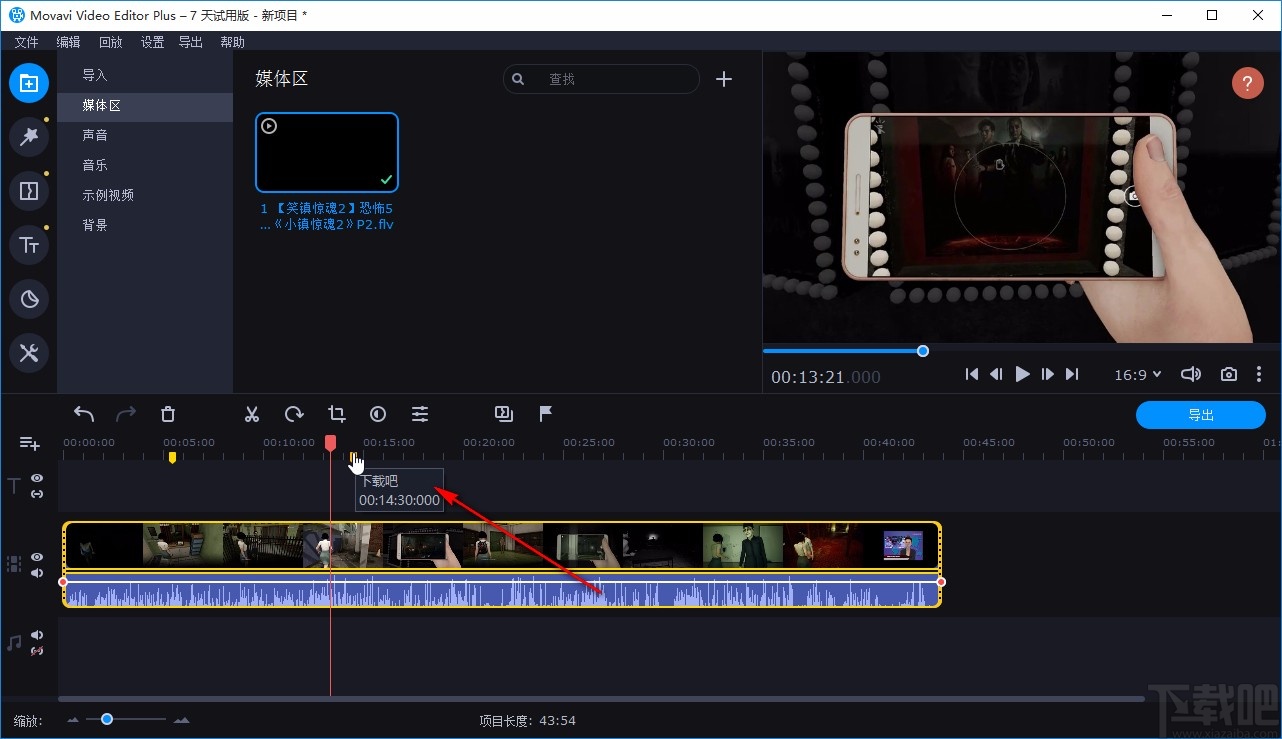
Task: Step forward one frame
Action: 1048,374
